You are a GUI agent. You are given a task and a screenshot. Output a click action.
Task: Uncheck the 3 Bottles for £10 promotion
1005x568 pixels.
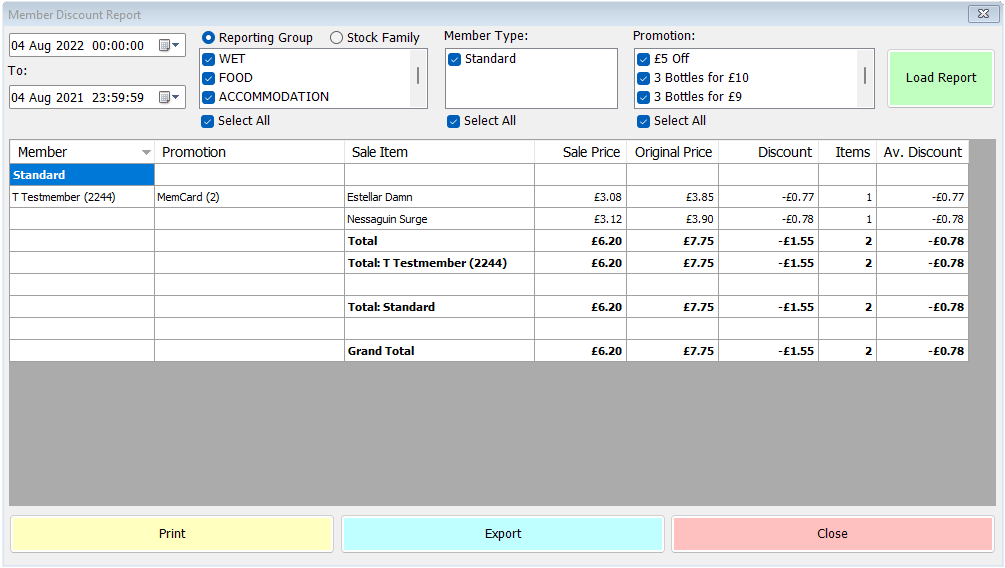(x=644, y=78)
